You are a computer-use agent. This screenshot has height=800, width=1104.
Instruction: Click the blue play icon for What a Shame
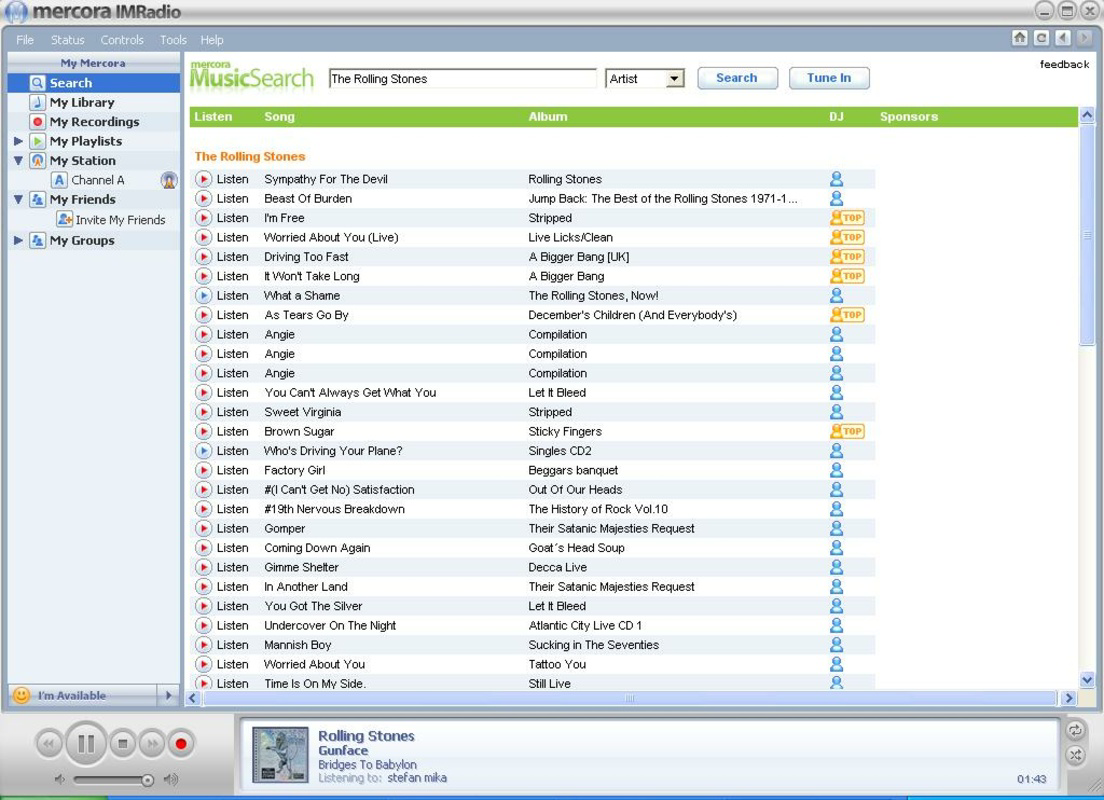203,296
